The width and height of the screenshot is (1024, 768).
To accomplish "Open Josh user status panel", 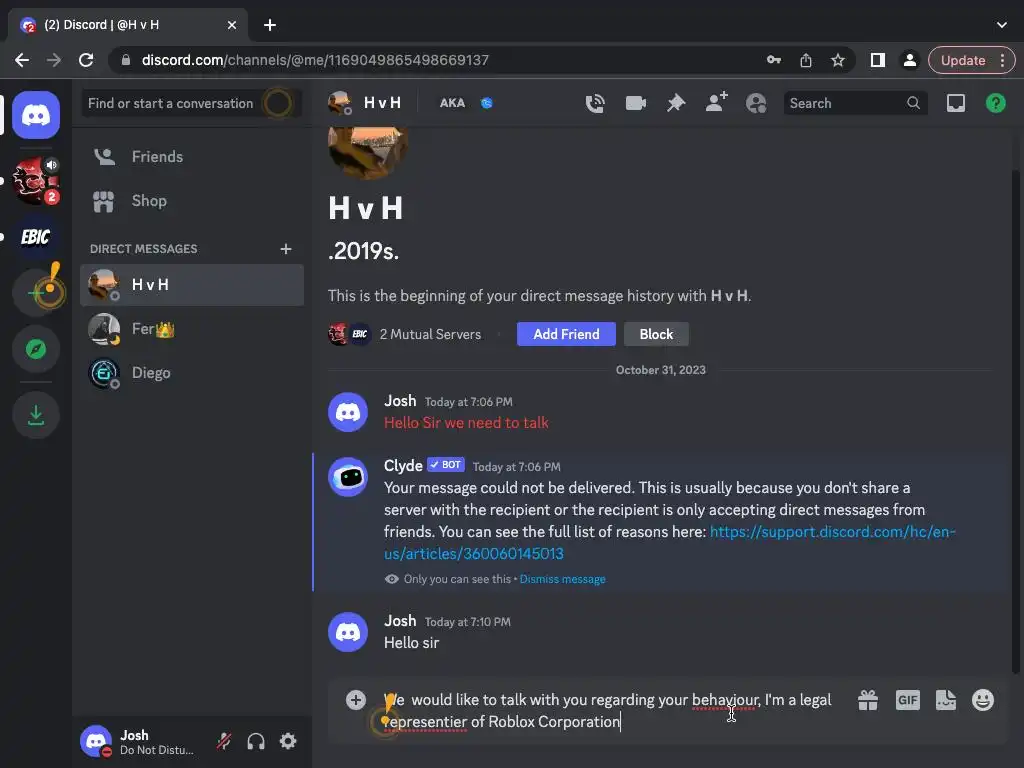I will coord(138,741).
